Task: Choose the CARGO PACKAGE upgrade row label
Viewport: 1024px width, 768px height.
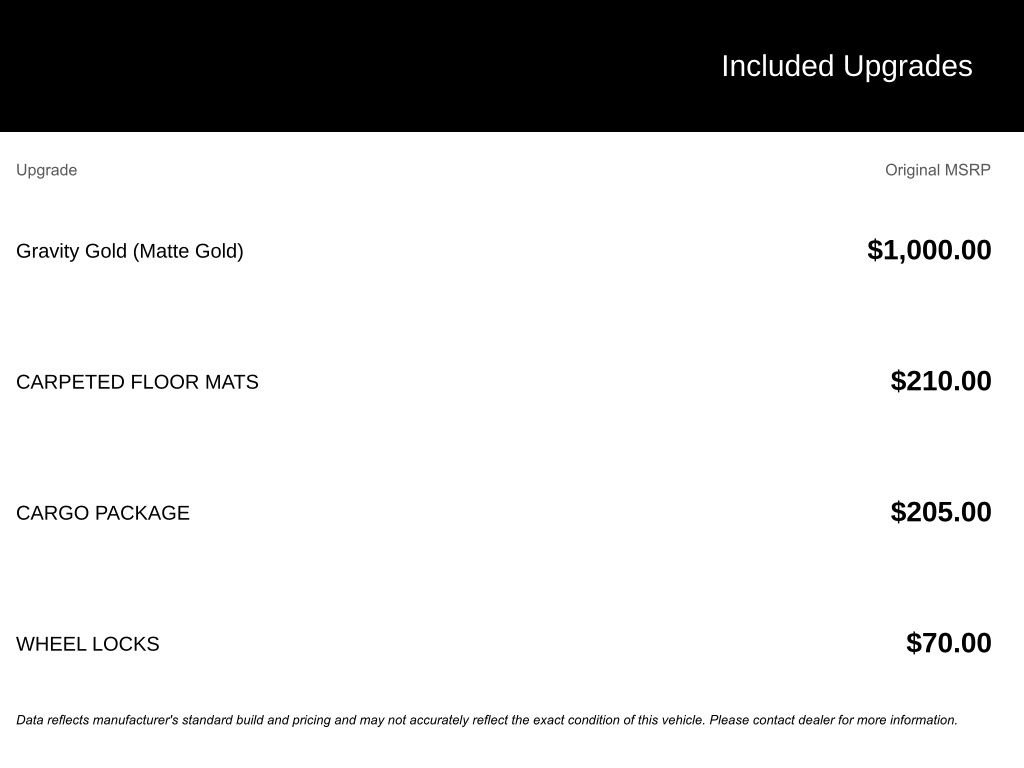Action: 102,513
